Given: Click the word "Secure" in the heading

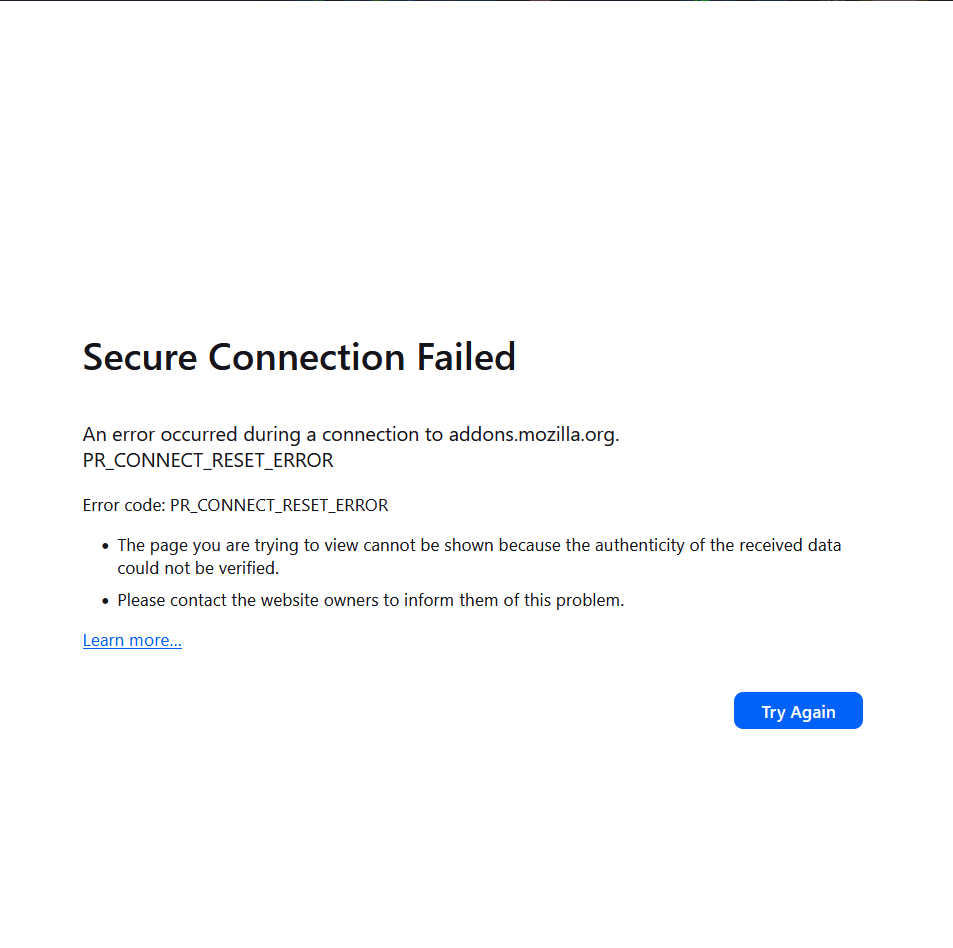Looking at the screenshot, I should [140, 357].
